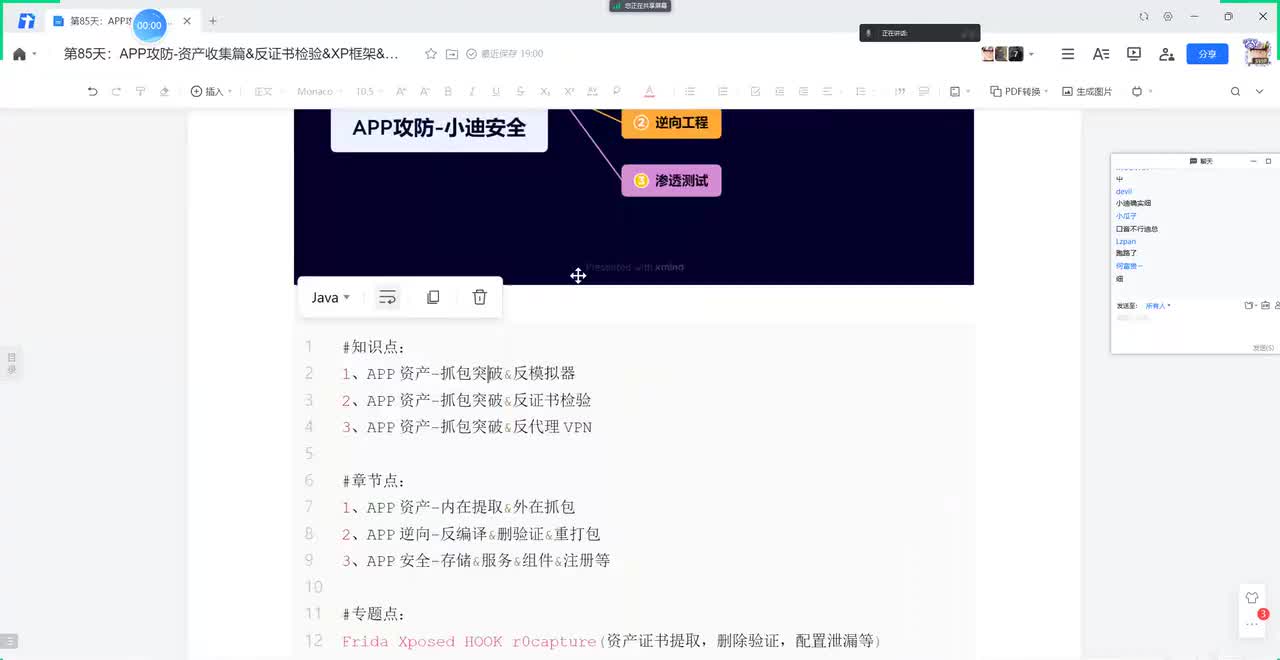Click the highlighter pen icon
The image size is (1280, 660).
tap(616, 91)
